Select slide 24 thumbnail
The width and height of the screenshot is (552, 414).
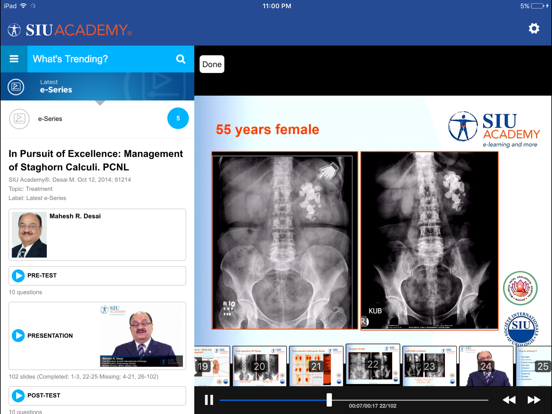(x=486, y=365)
